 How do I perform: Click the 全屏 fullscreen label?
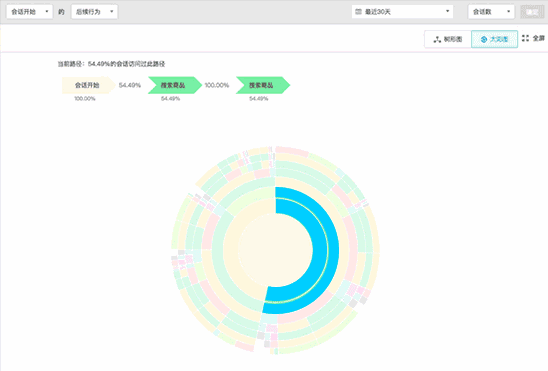[539, 38]
